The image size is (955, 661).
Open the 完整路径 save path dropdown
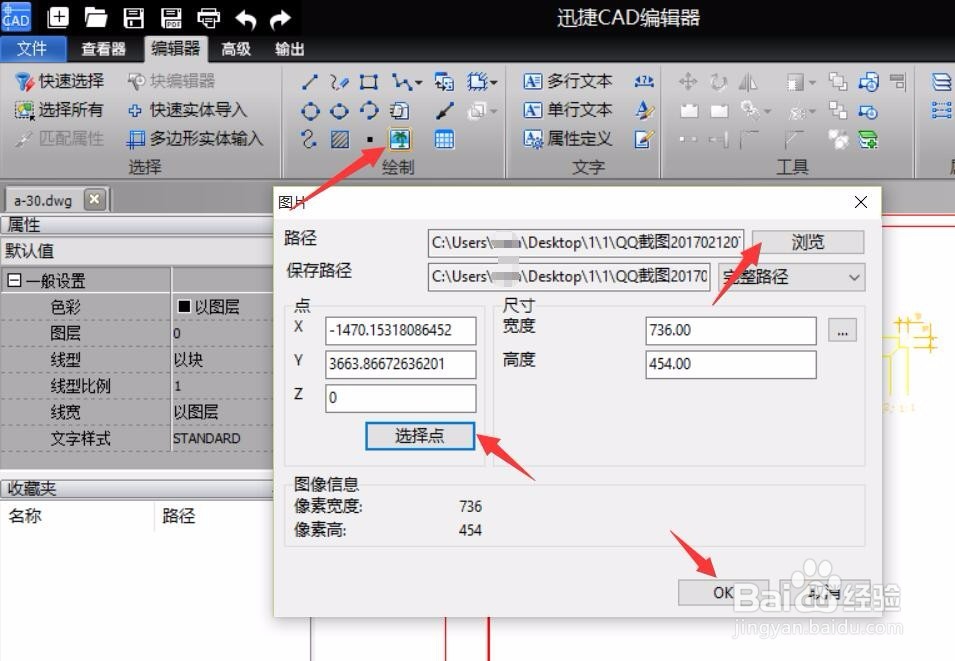(792, 277)
